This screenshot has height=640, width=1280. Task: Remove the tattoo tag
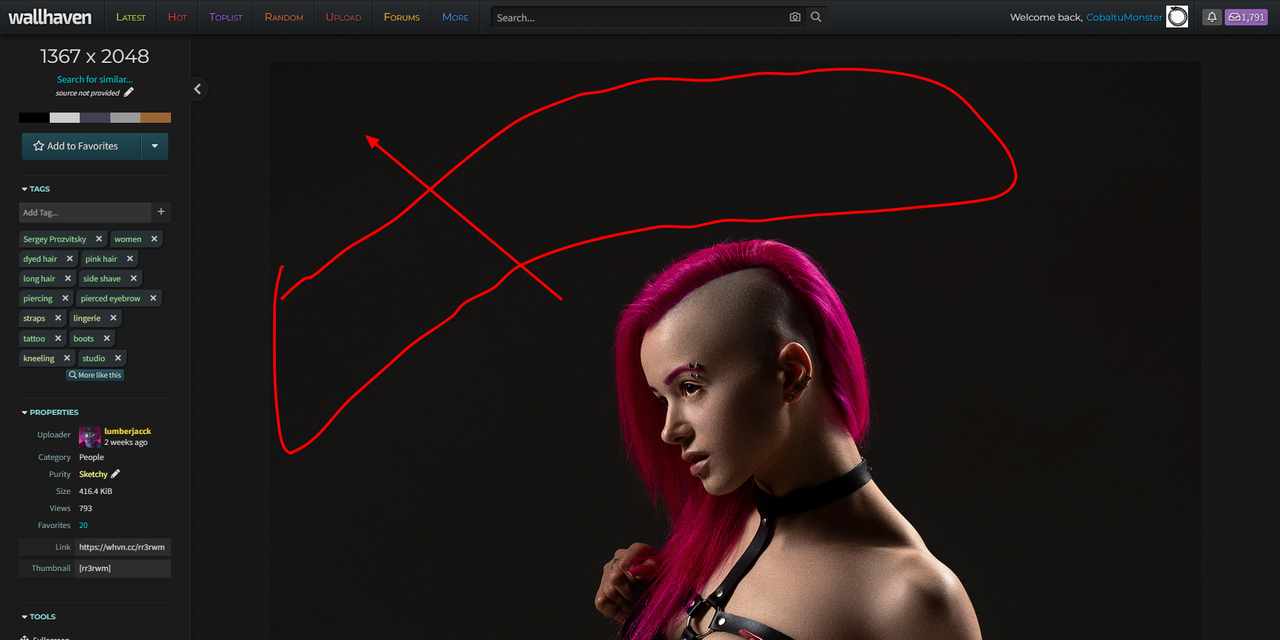pos(58,338)
